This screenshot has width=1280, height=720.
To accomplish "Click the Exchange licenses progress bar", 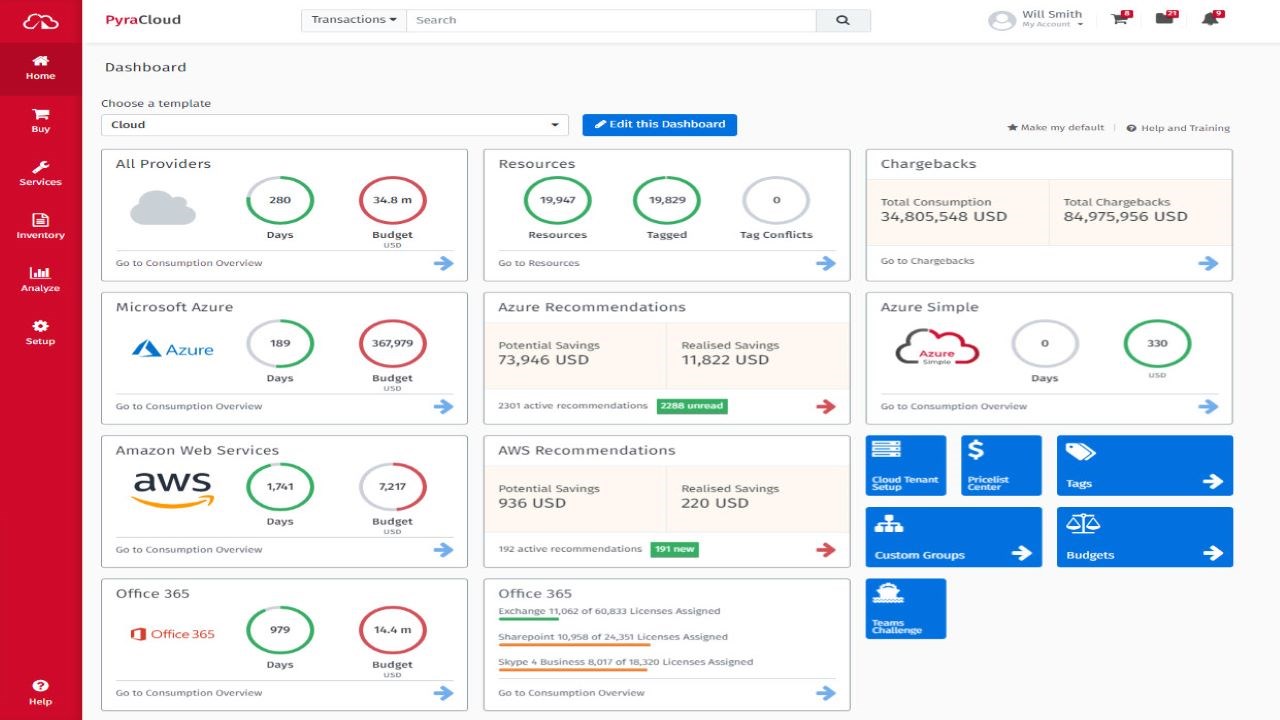I will [x=528, y=619].
